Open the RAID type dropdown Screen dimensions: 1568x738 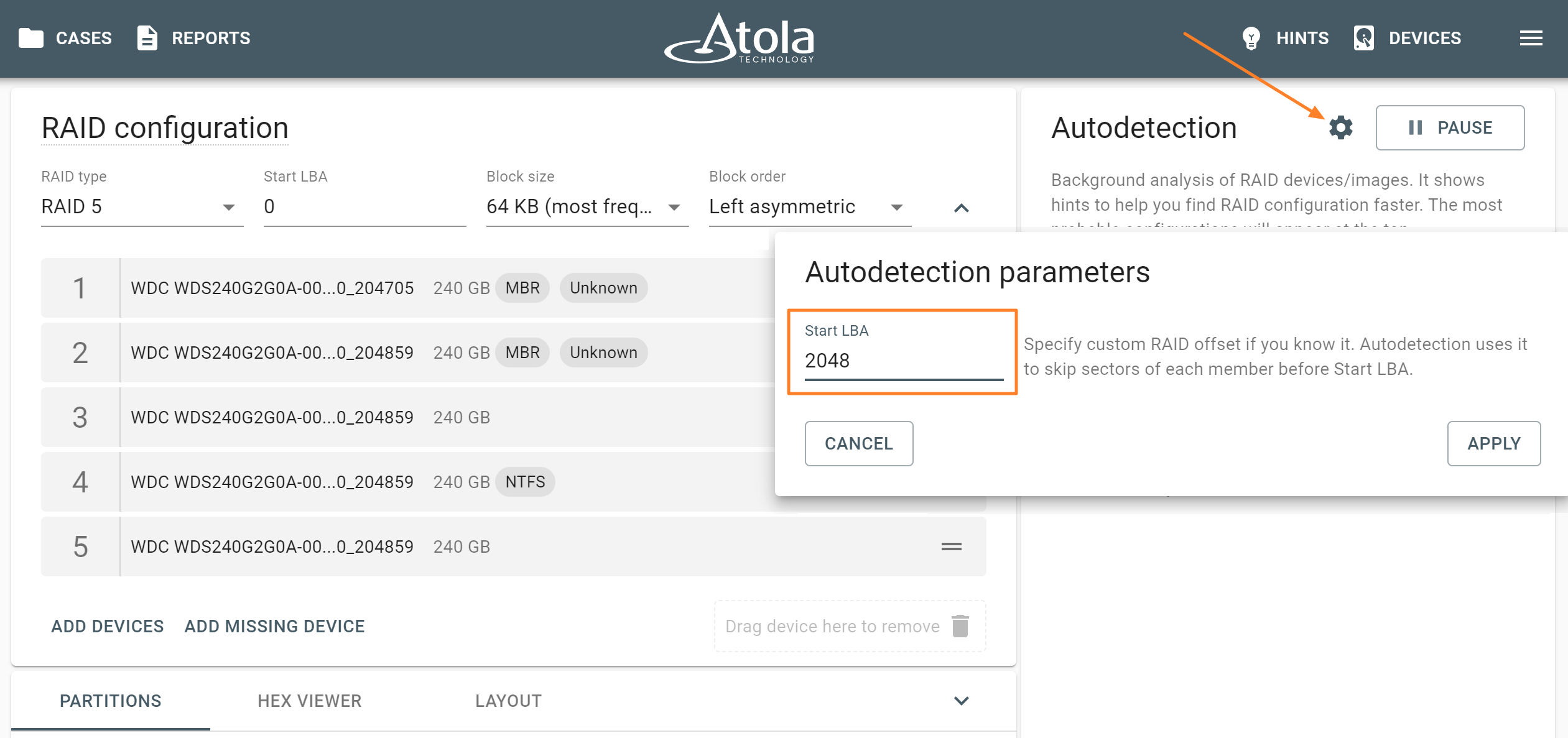click(x=142, y=206)
